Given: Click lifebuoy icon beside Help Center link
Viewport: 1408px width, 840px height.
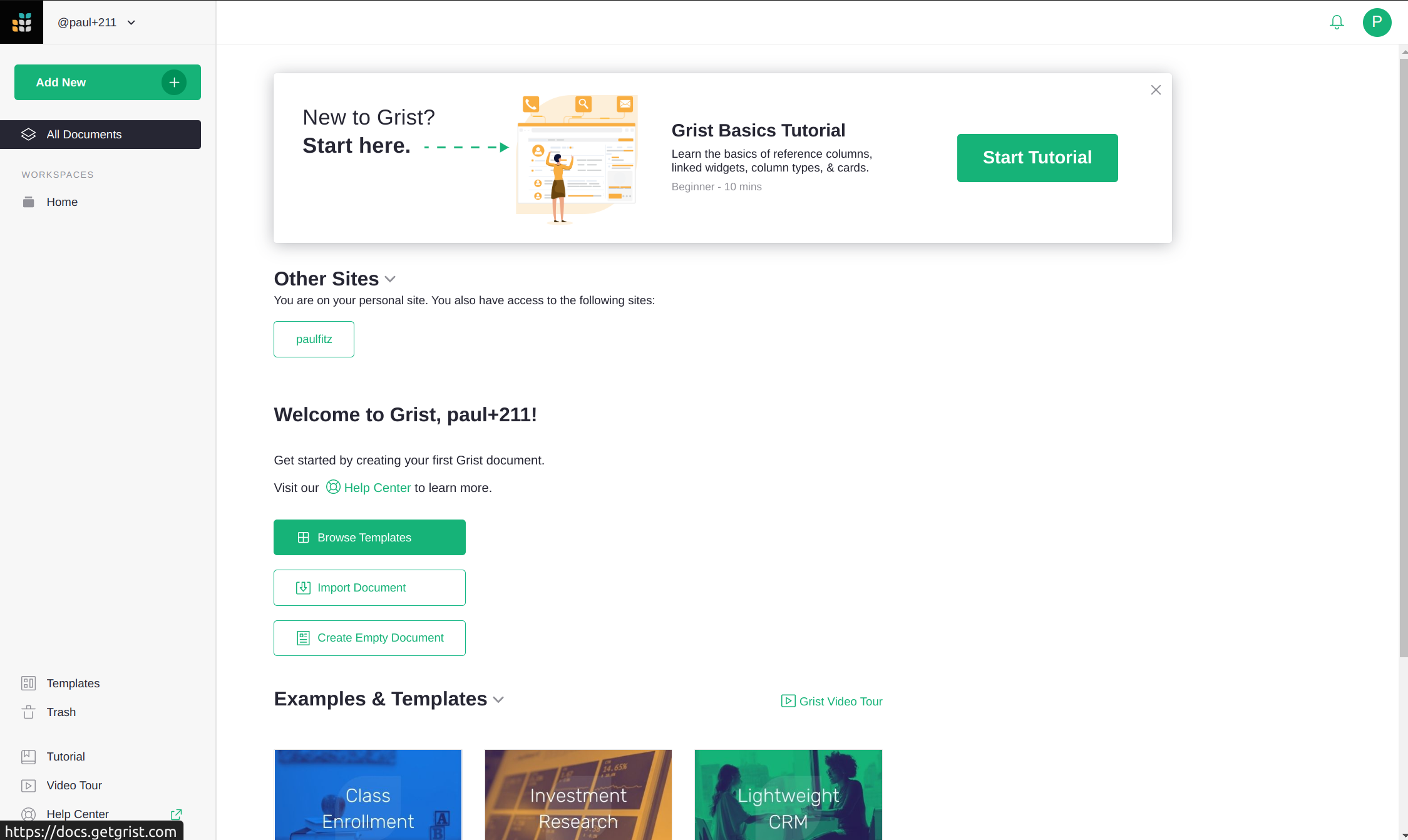Looking at the screenshot, I should click(333, 487).
